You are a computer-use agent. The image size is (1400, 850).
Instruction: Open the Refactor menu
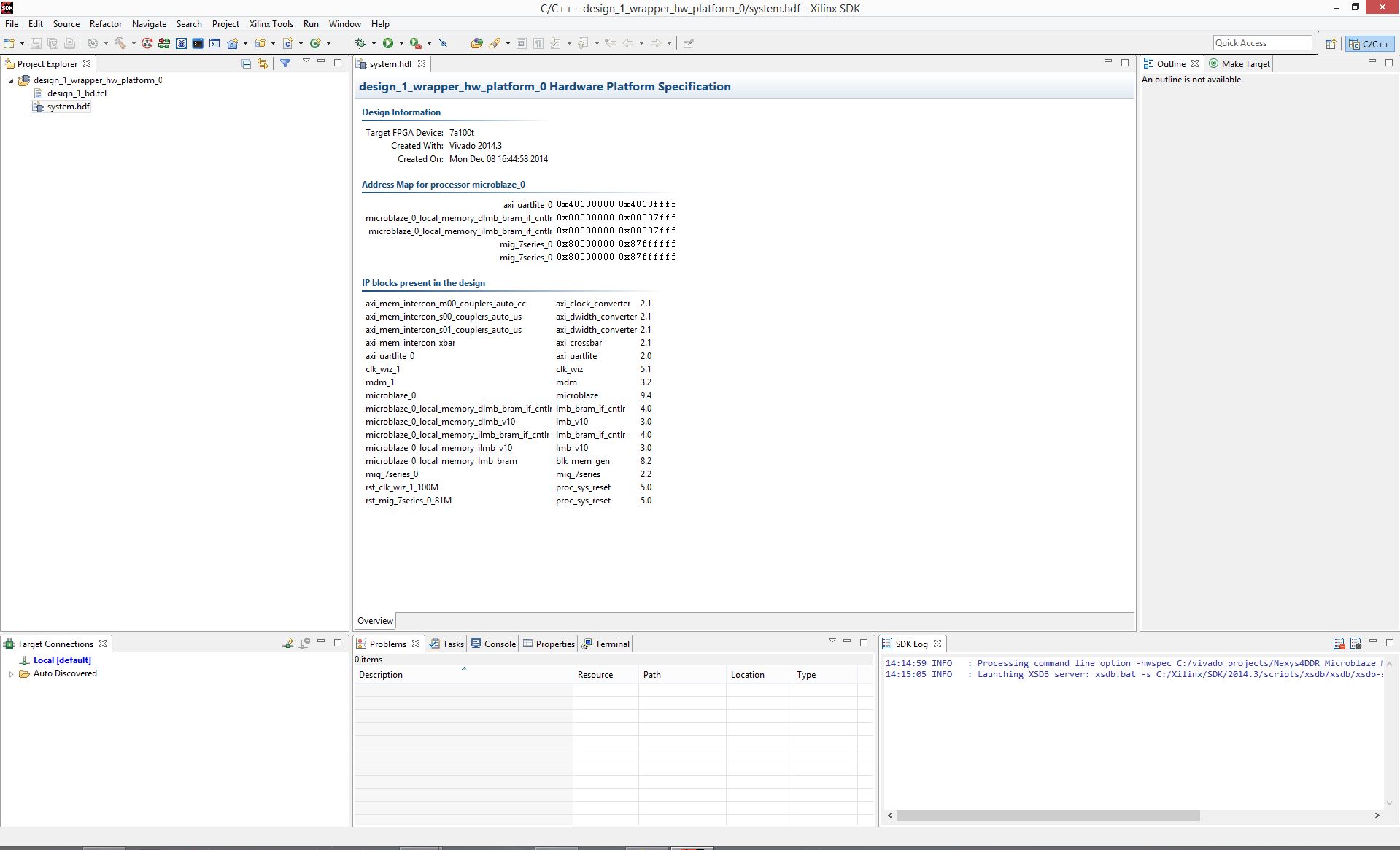pyautogui.click(x=105, y=24)
